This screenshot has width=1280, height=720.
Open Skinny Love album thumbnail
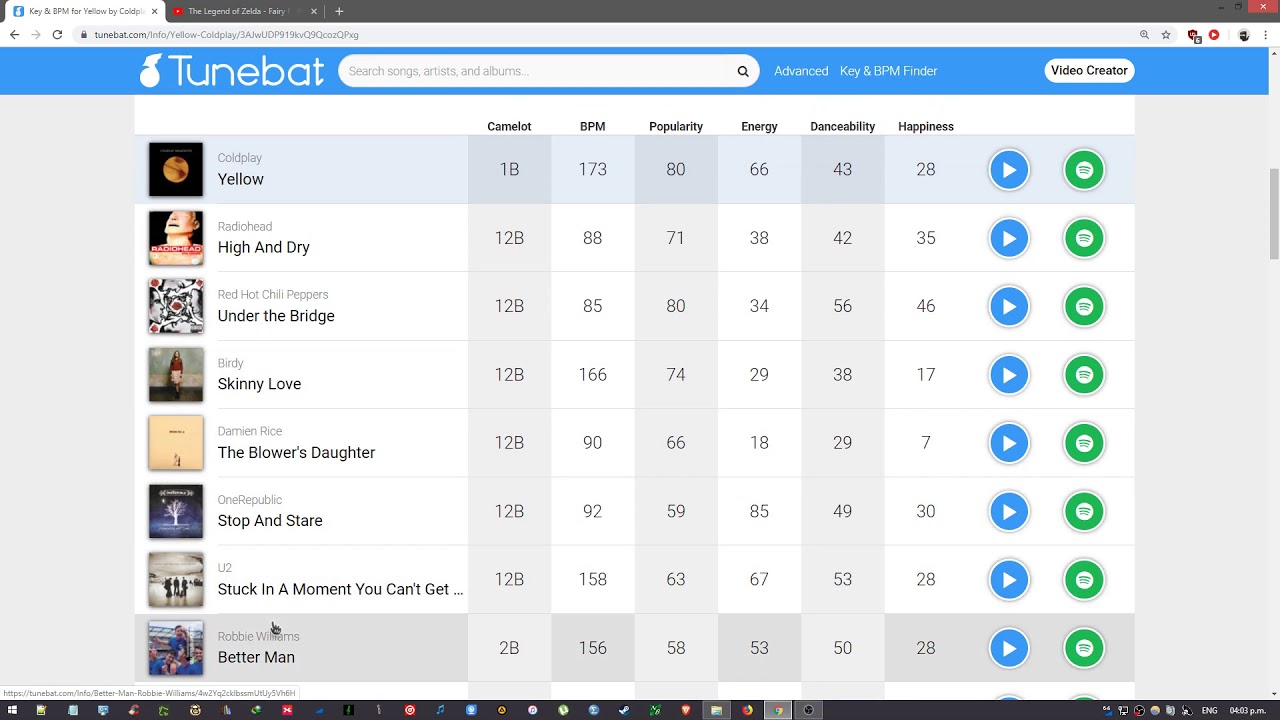[x=176, y=375]
